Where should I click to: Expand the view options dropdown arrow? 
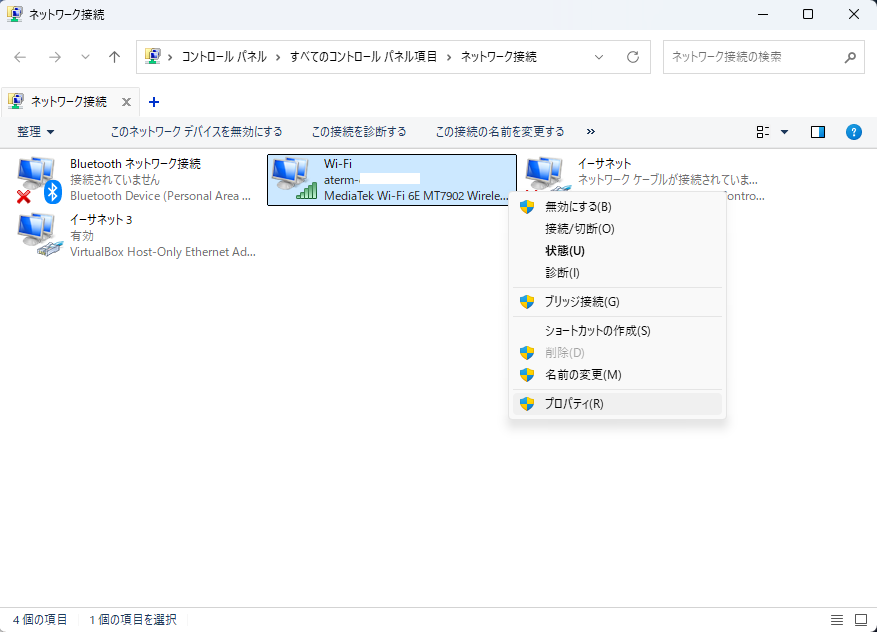(x=784, y=132)
